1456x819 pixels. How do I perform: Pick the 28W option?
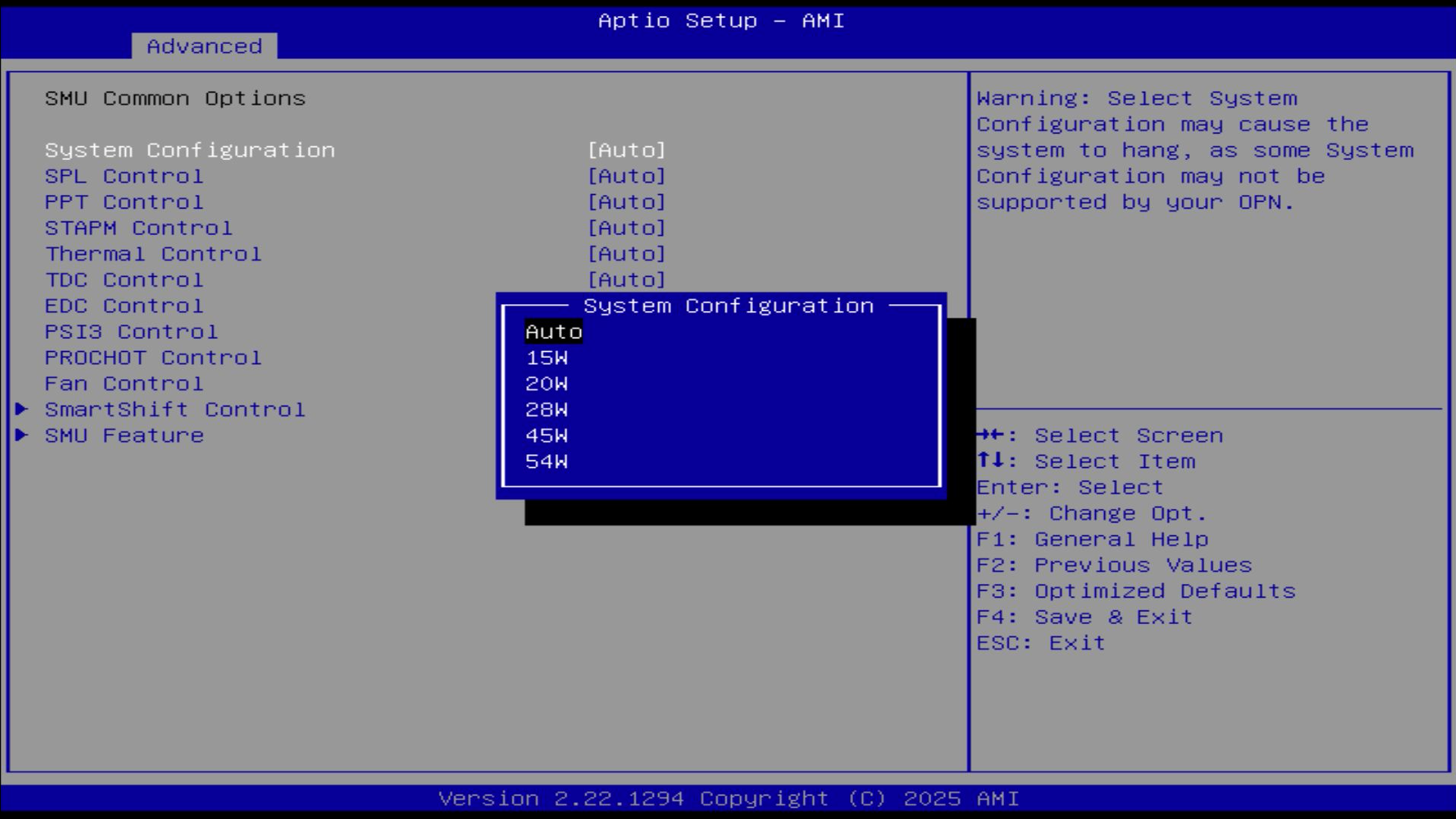546,409
